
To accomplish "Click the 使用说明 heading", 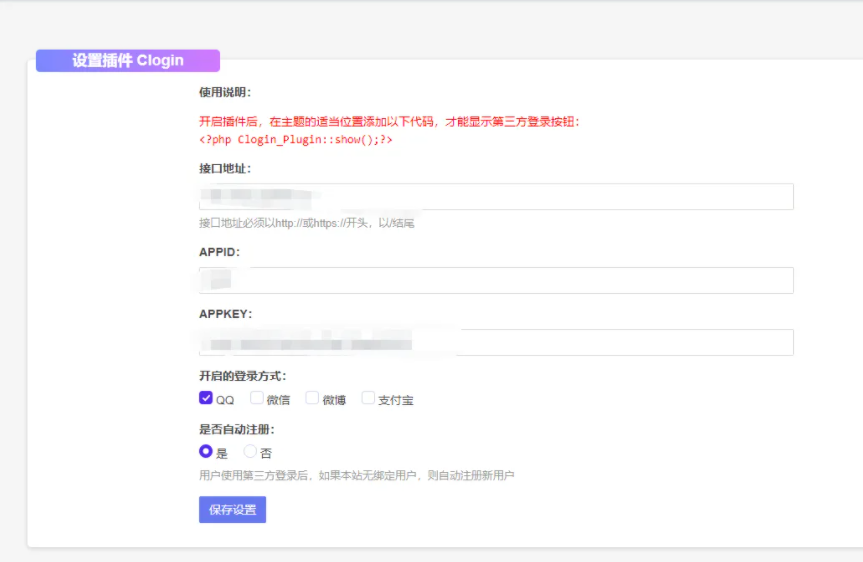I will (225, 93).
